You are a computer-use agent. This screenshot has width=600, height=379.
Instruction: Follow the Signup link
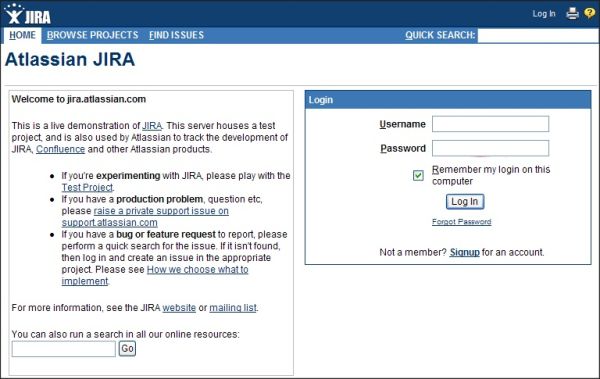point(465,252)
